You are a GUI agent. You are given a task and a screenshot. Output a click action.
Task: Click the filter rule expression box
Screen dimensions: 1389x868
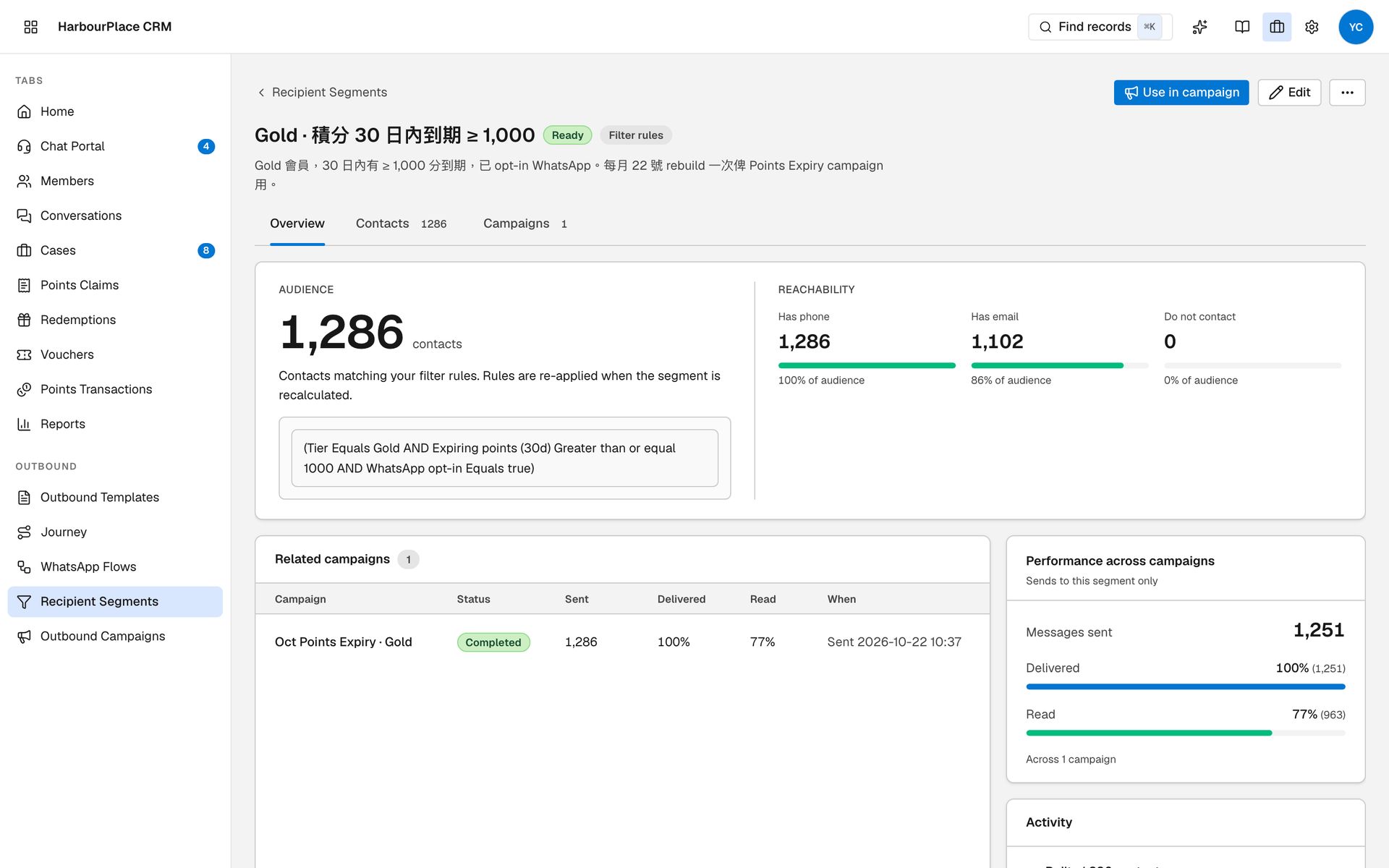coord(505,458)
